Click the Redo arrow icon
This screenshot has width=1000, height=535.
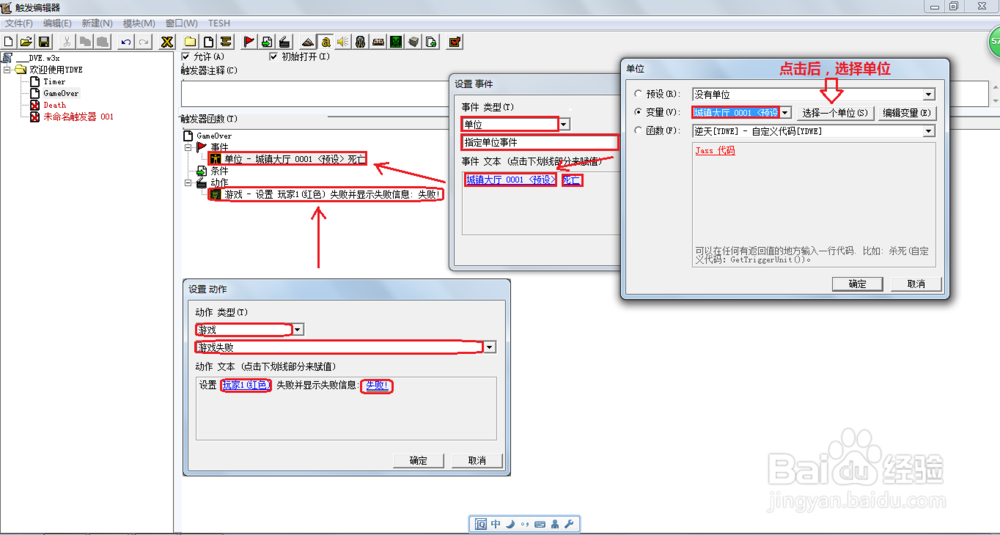[x=143, y=42]
